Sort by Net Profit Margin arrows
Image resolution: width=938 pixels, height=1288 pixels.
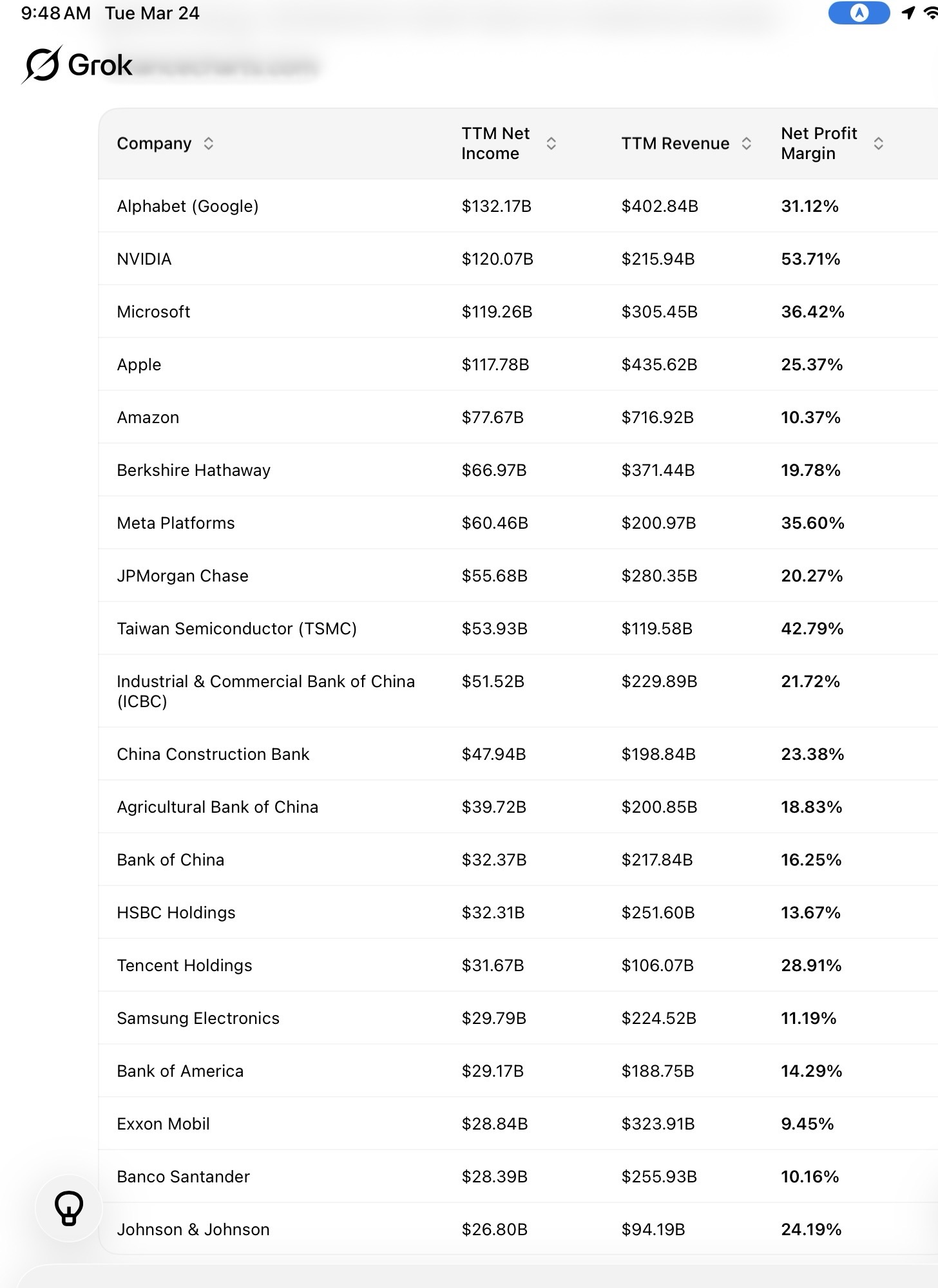click(x=878, y=144)
